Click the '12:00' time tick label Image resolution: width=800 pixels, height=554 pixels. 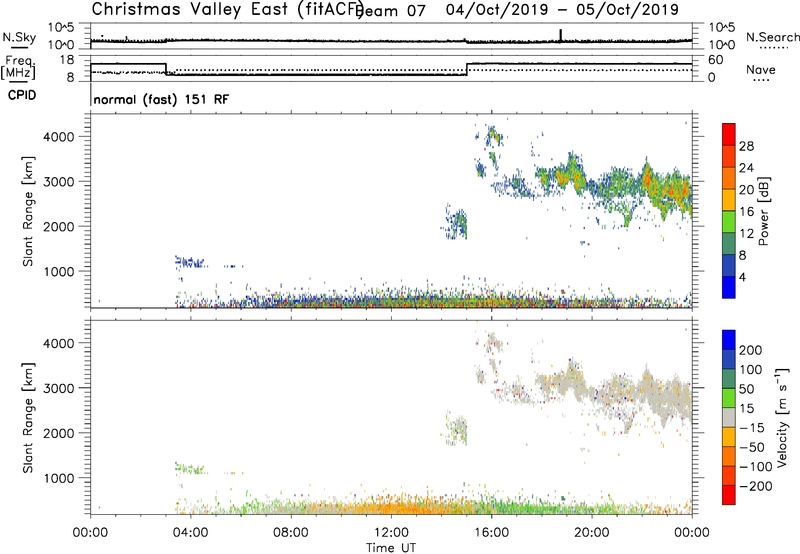coord(391,533)
